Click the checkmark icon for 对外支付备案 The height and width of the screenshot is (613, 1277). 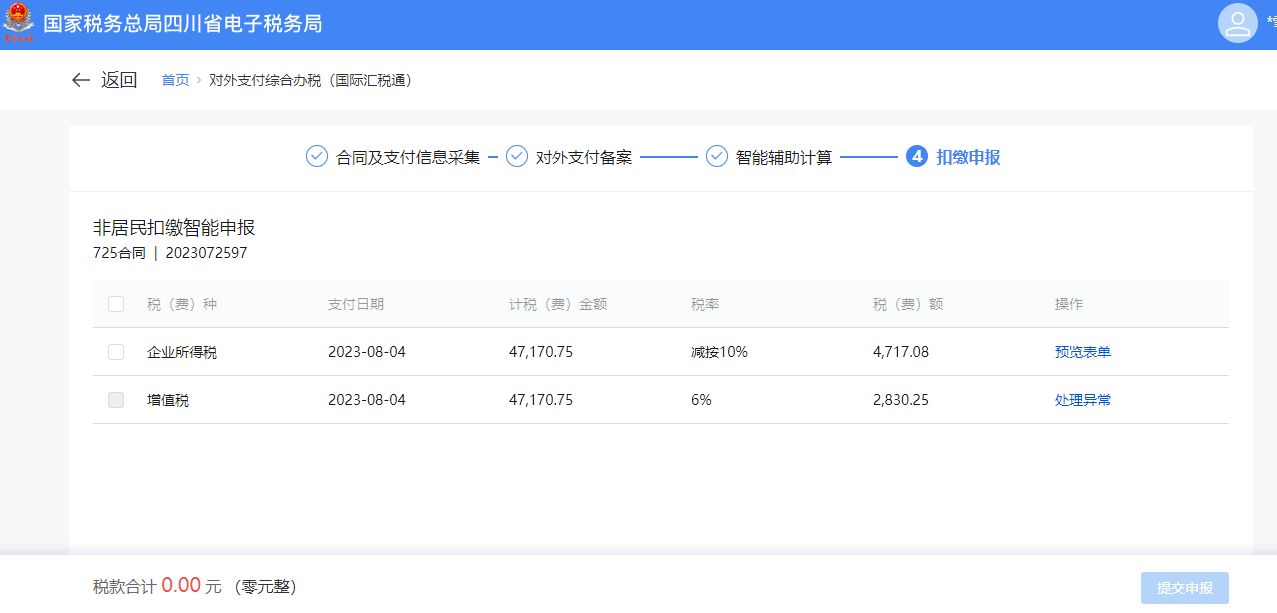(517, 157)
